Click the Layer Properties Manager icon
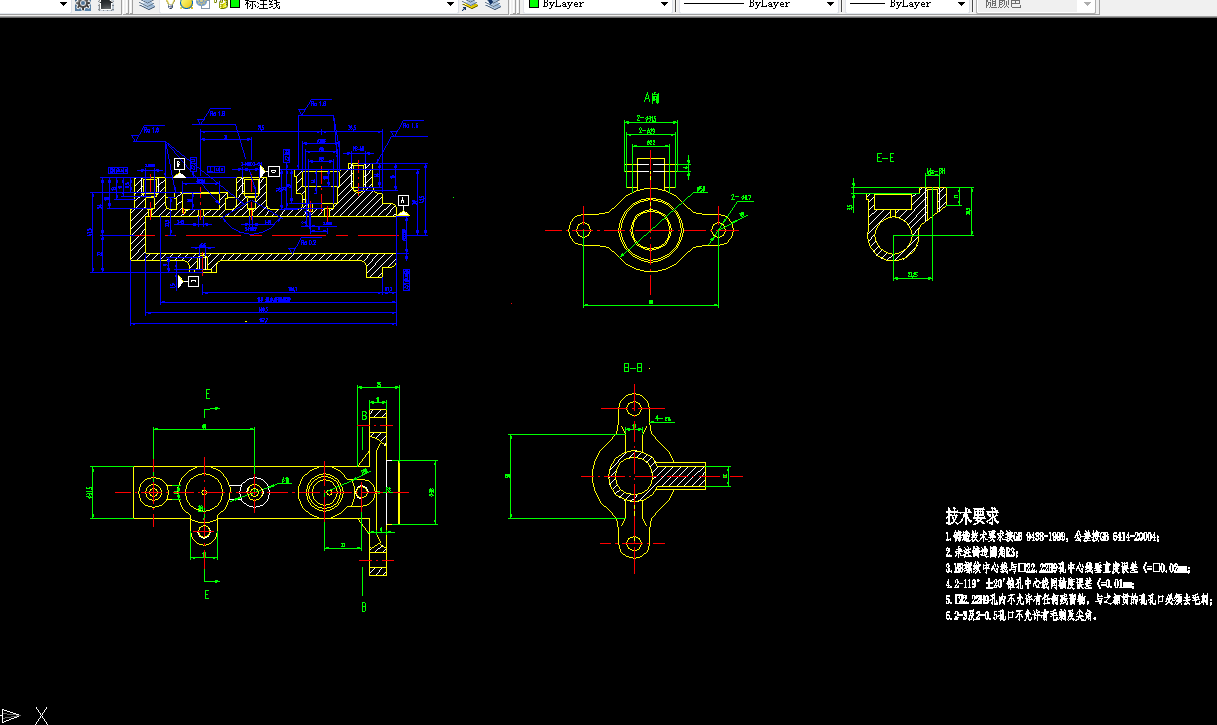This screenshot has height=725, width=1217. coord(147,5)
